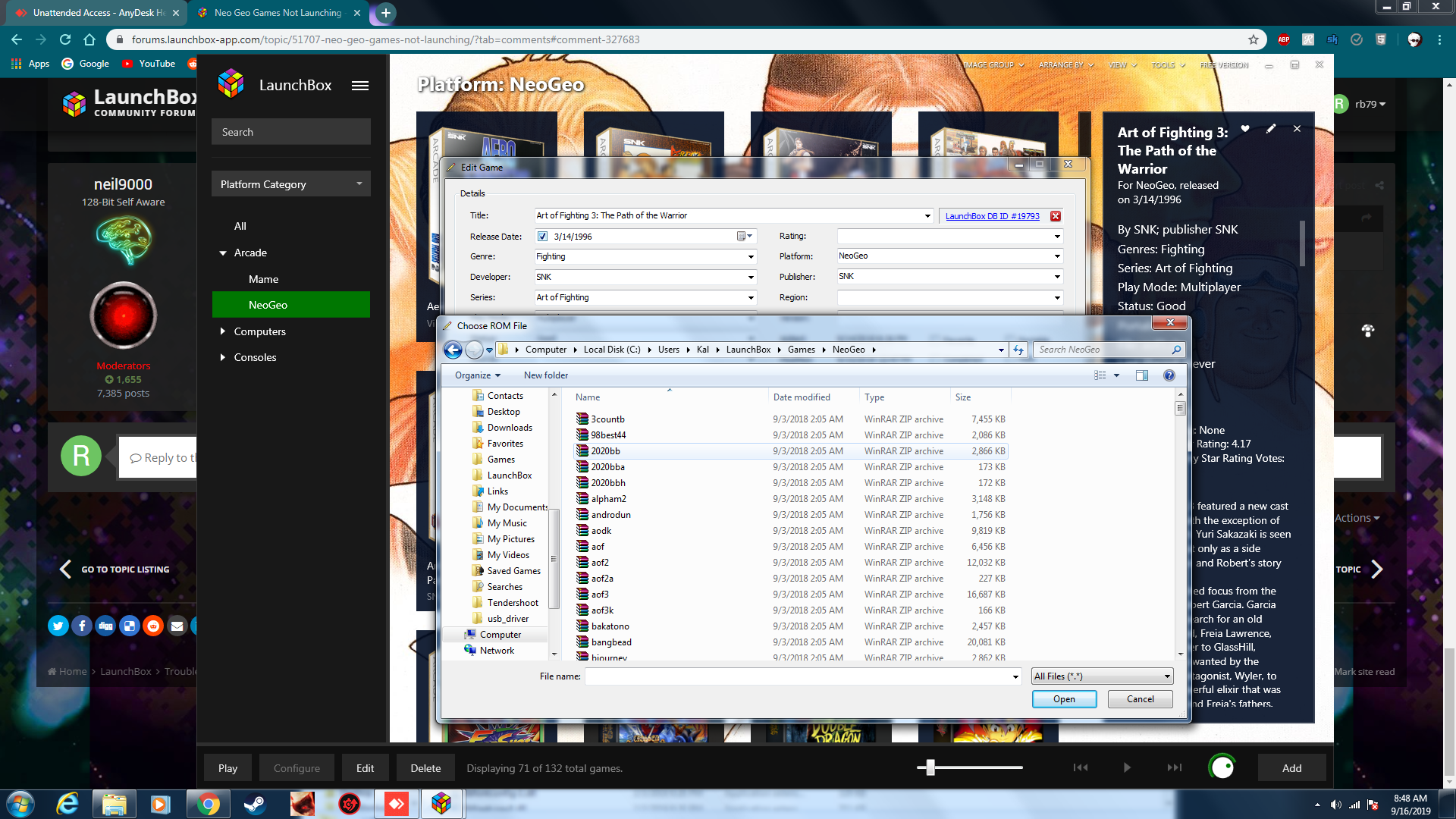
Task: Go back in Choose ROM File dialog
Action: click(453, 350)
